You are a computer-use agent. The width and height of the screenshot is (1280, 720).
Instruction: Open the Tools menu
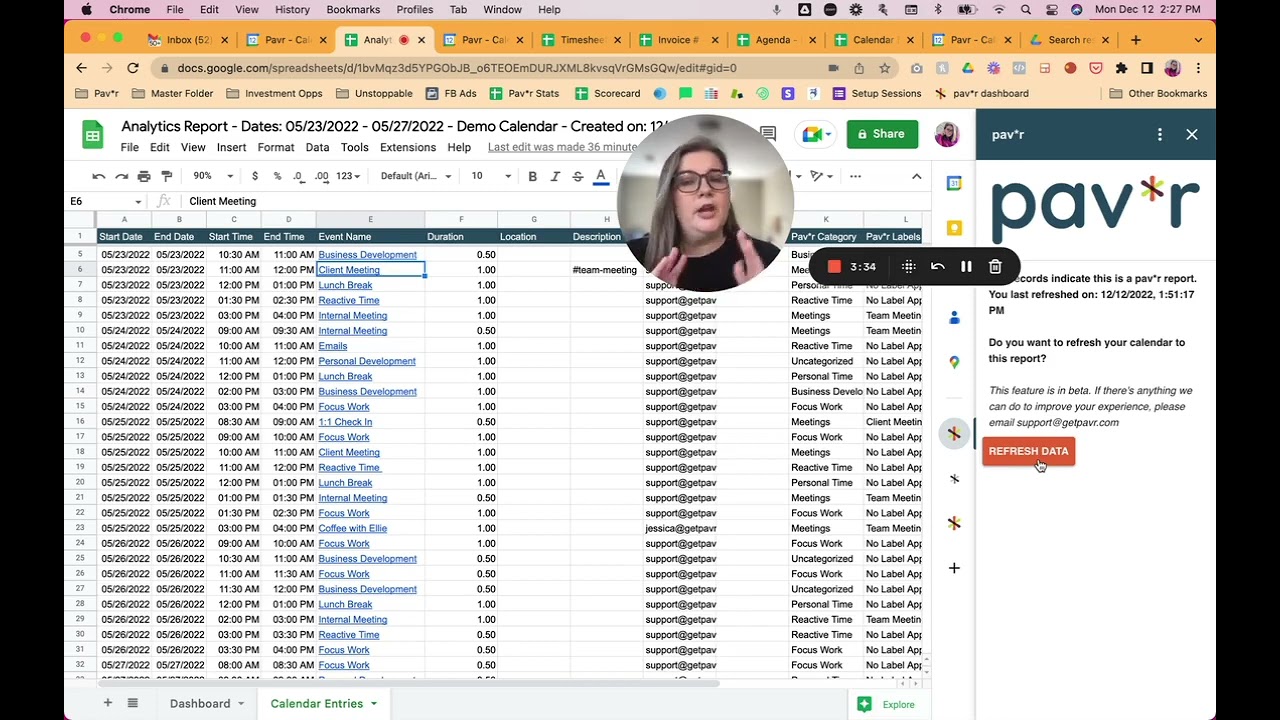tap(354, 148)
